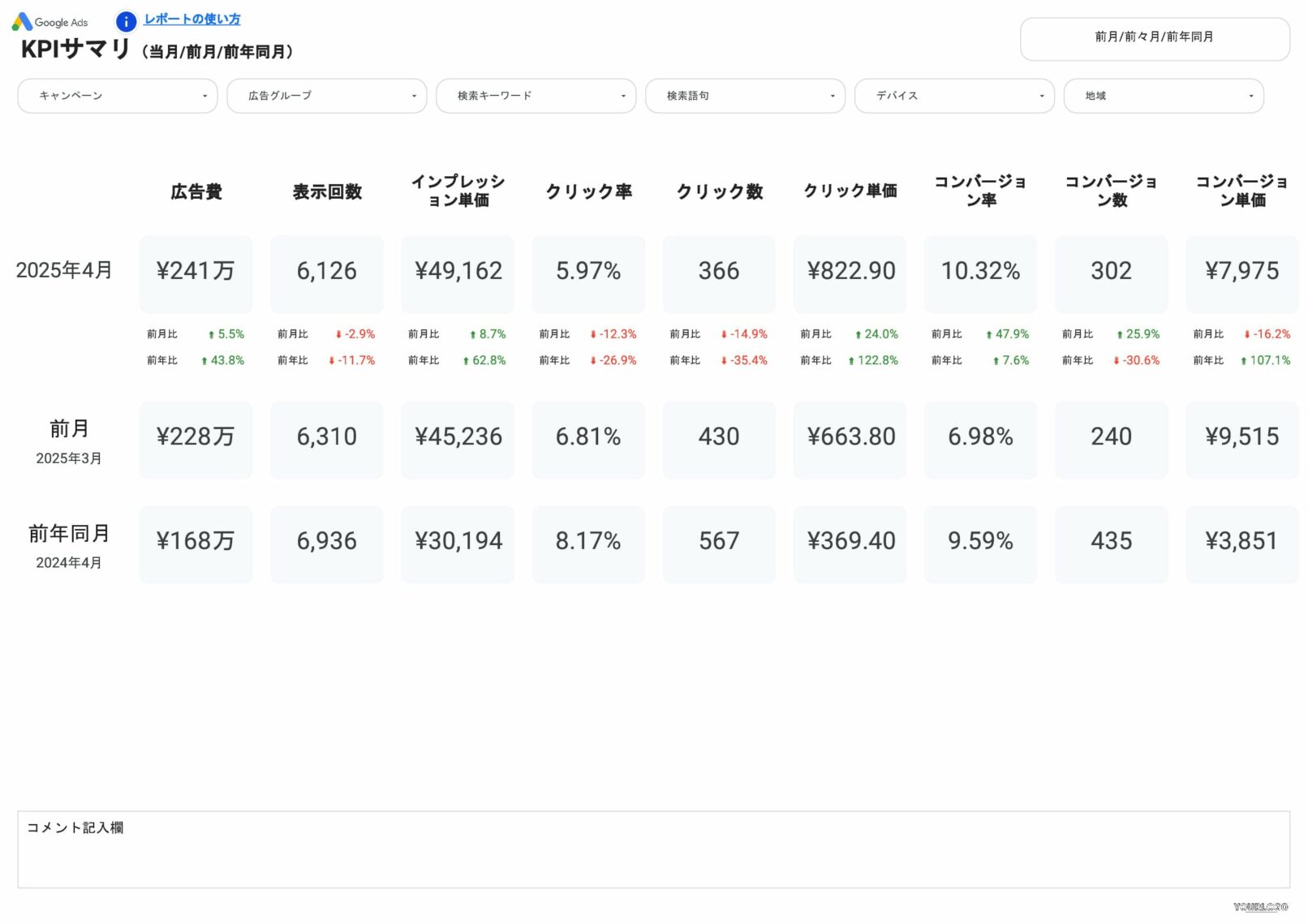Screen dimensions: 1308x924
Task: Click the 前月/前々月/前年同月 navigation button
Action: pos(1154,38)
